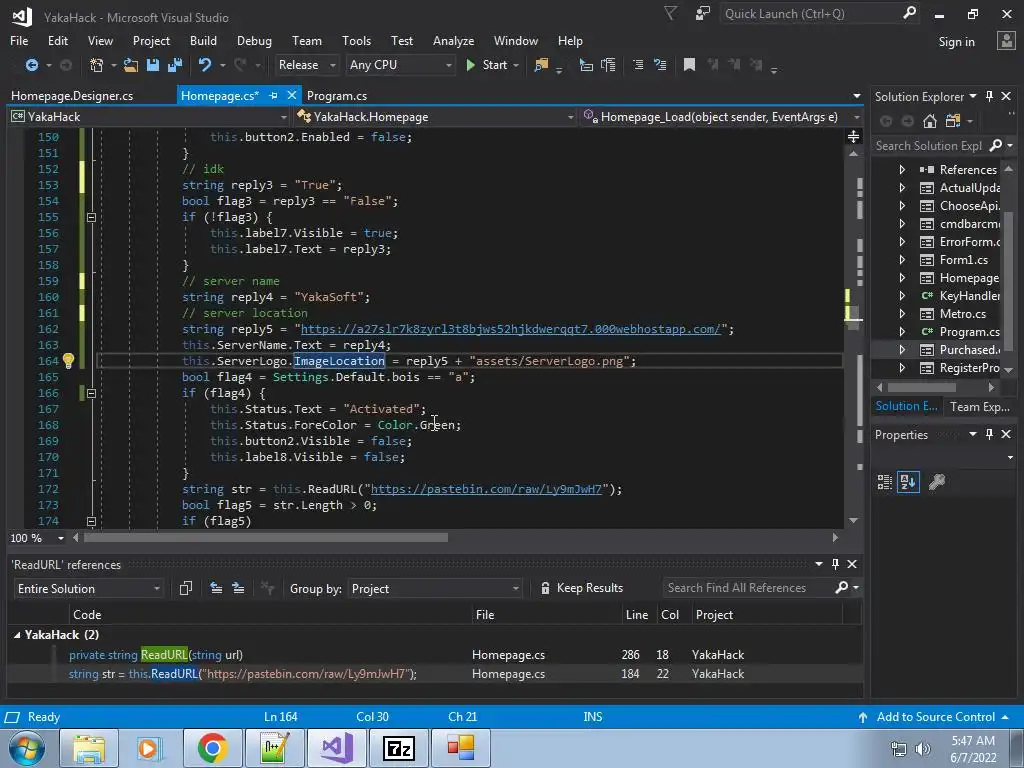Open the Debug menu

coord(254,40)
